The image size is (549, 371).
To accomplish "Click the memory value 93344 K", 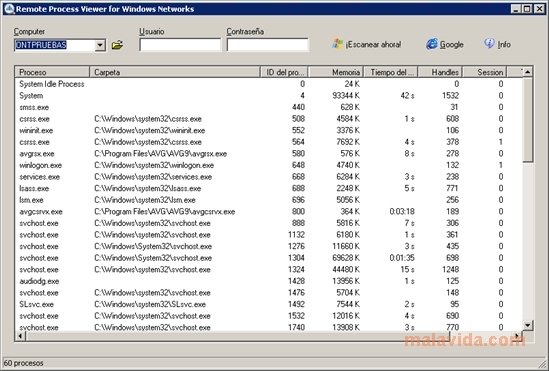I will [x=346, y=96].
